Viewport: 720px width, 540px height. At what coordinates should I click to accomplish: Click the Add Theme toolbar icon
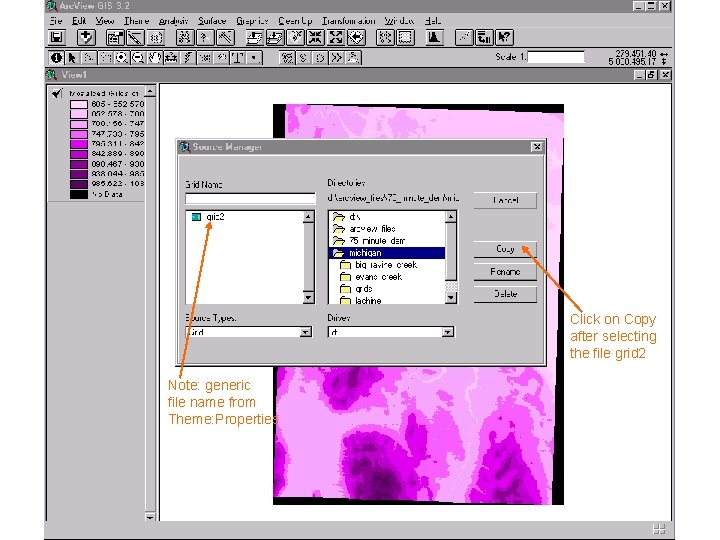pyautogui.click(x=86, y=37)
